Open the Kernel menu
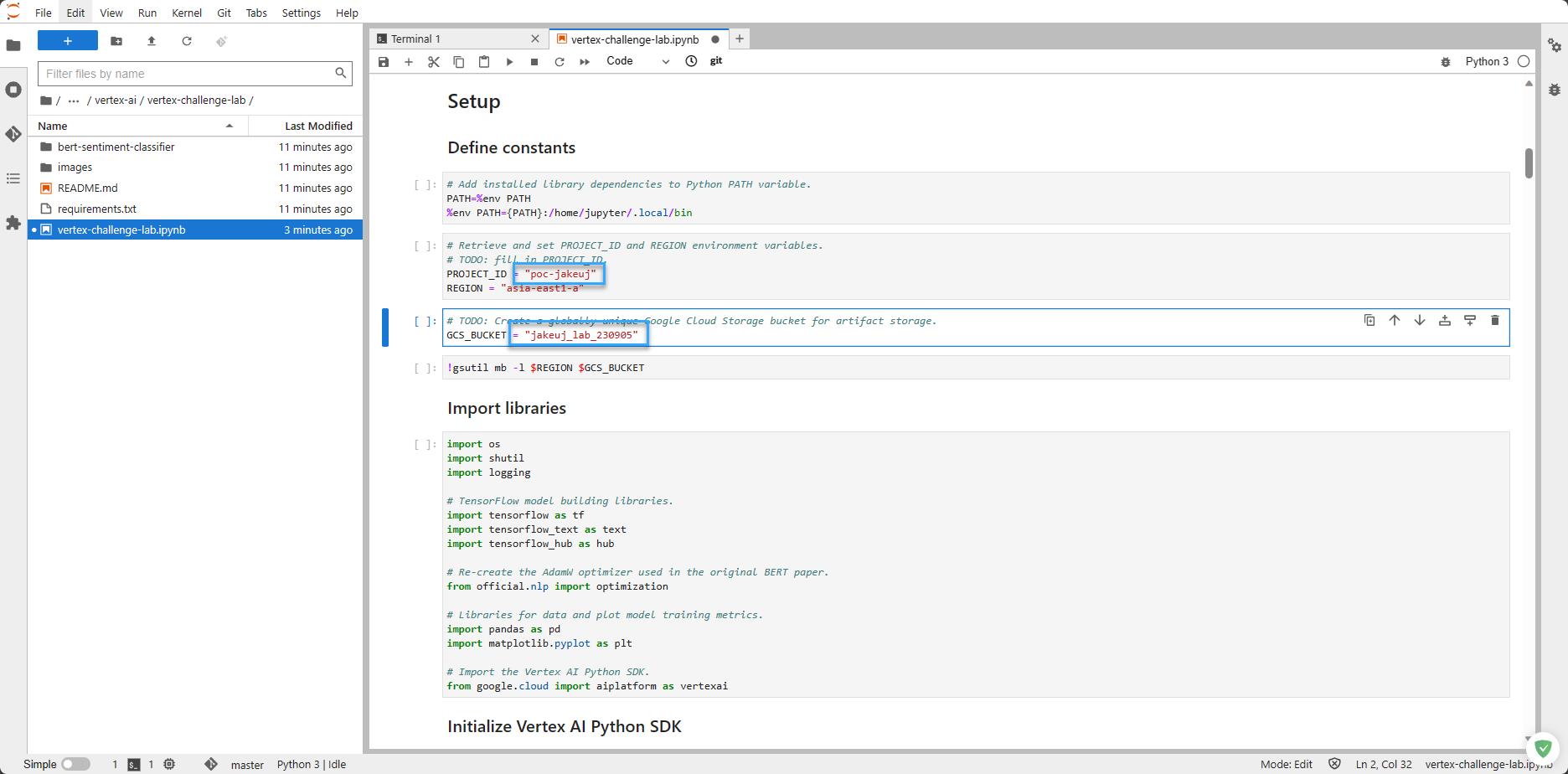Screen dimensions: 1568x774 coord(186,13)
